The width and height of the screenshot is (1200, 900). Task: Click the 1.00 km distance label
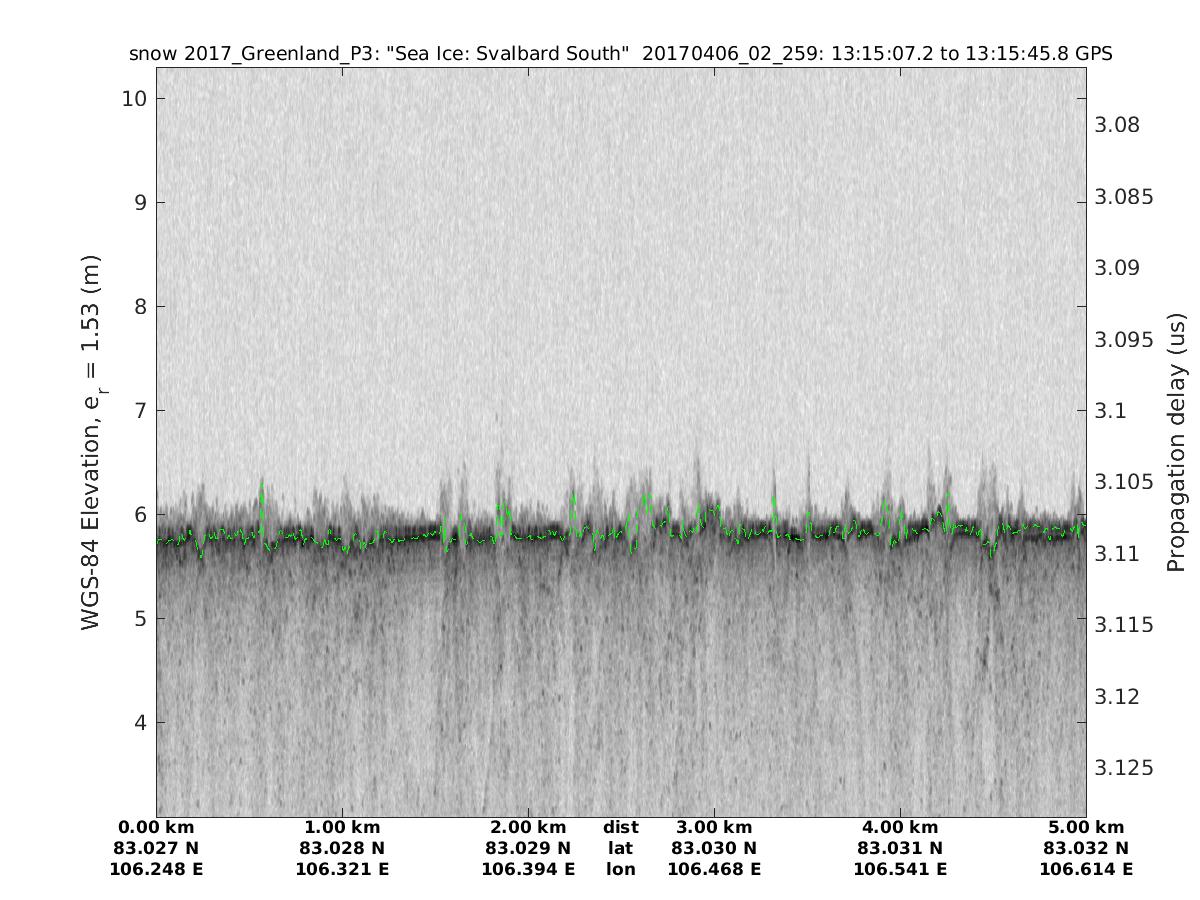[x=342, y=828]
